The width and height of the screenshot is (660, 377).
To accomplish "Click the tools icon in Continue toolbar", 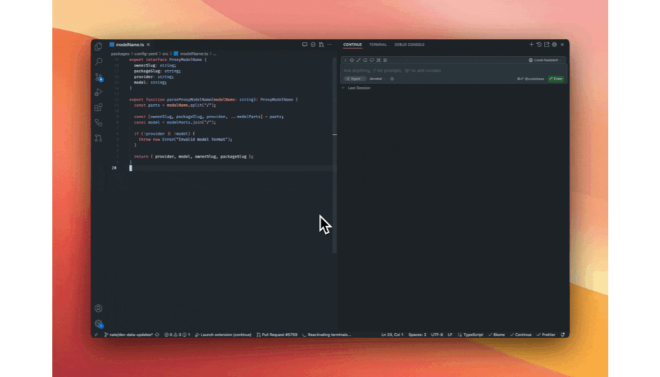I will coord(378,60).
